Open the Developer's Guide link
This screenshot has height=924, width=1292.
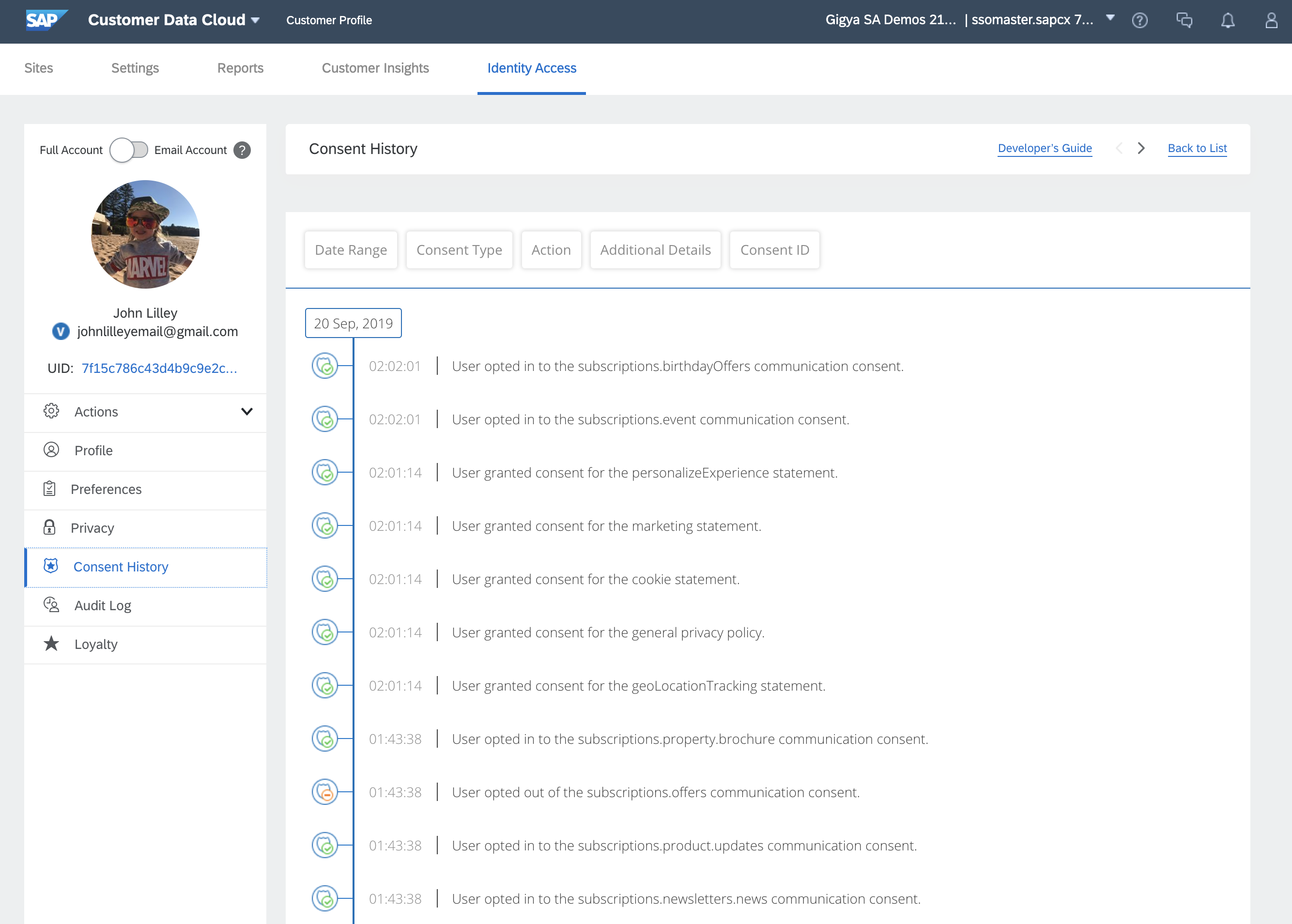[x=1045, y=149]
